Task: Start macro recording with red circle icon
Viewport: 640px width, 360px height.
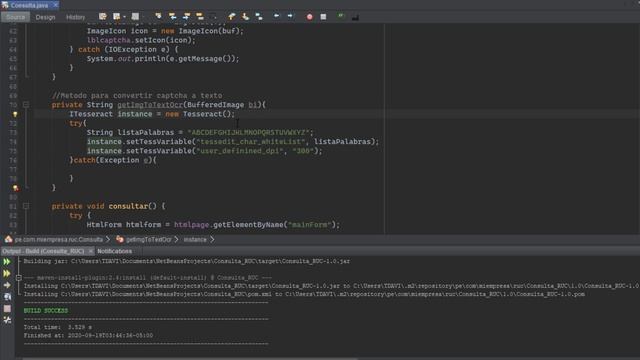Action: [x=309, y=17]
